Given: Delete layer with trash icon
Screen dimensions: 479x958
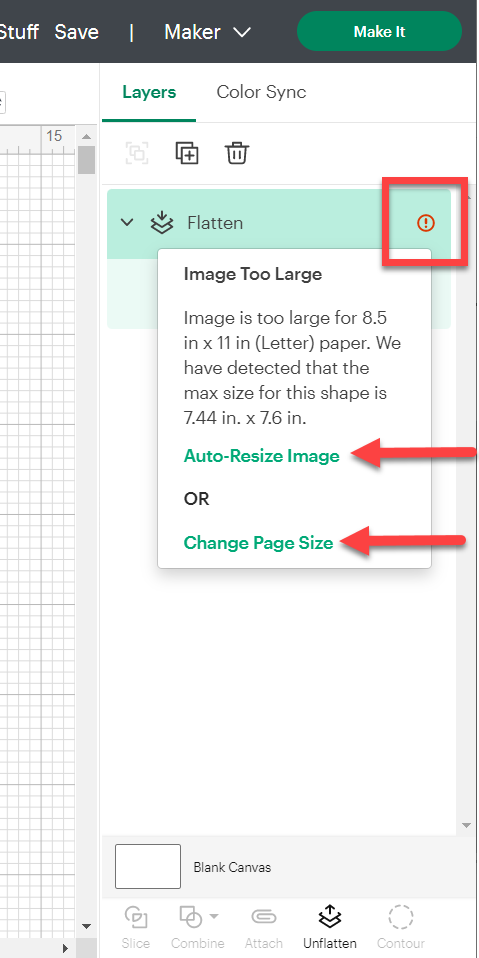Looking at the screenshot, I should 237,153.
